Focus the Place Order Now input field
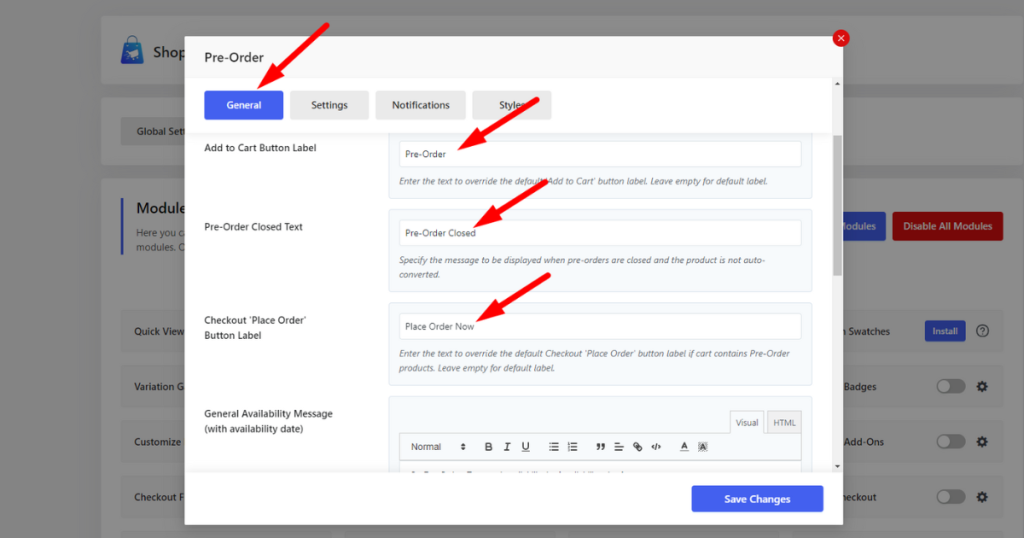1024x538 pixels. 600,326
